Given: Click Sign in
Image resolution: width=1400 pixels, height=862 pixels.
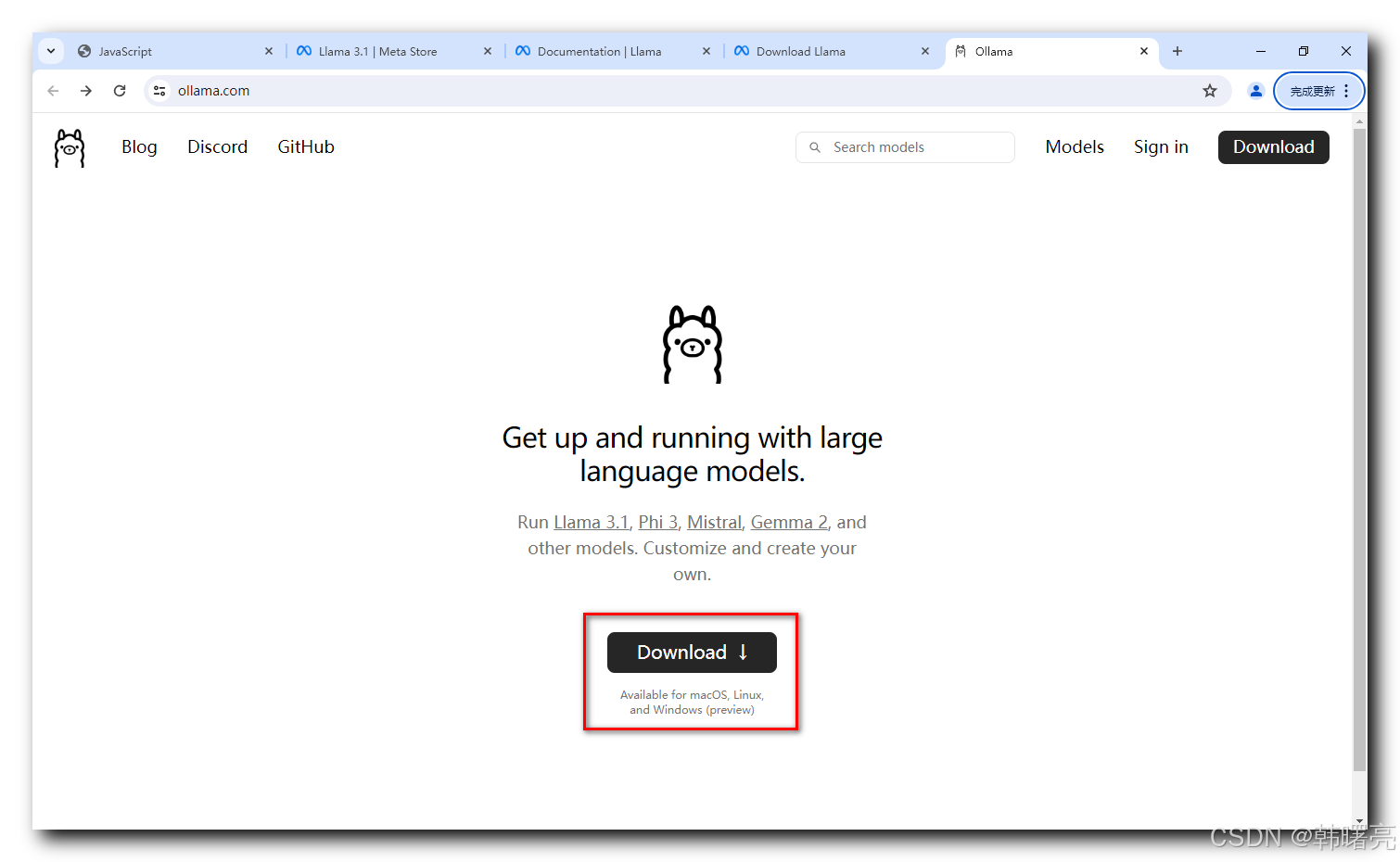Looking at the screenshot, I should click(1161, 146).
